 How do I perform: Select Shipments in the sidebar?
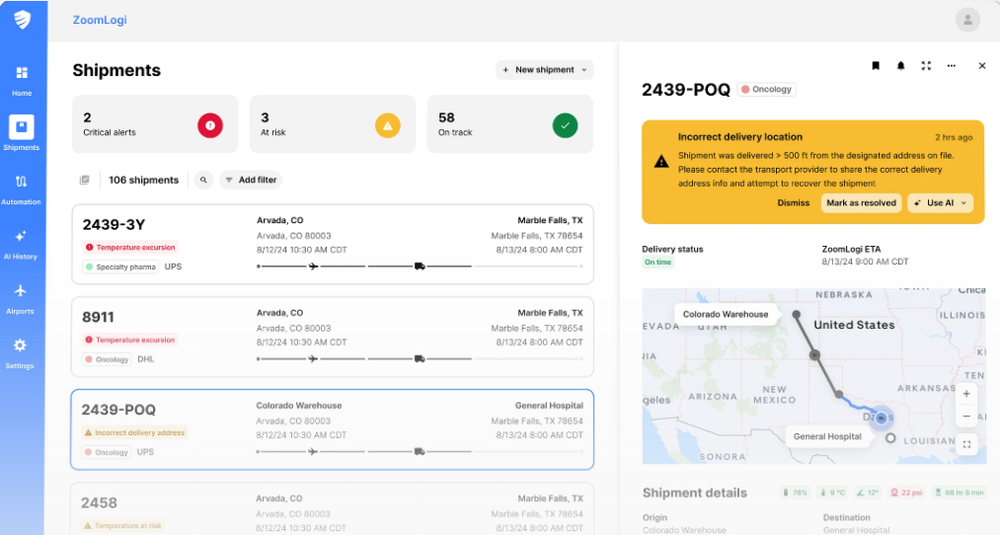21,133
